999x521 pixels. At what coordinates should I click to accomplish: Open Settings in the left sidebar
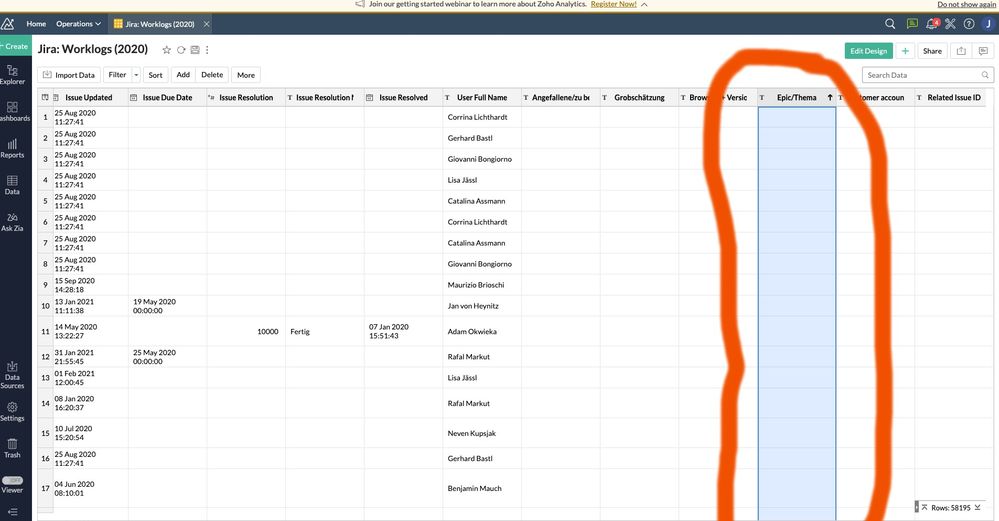(12, 411)
